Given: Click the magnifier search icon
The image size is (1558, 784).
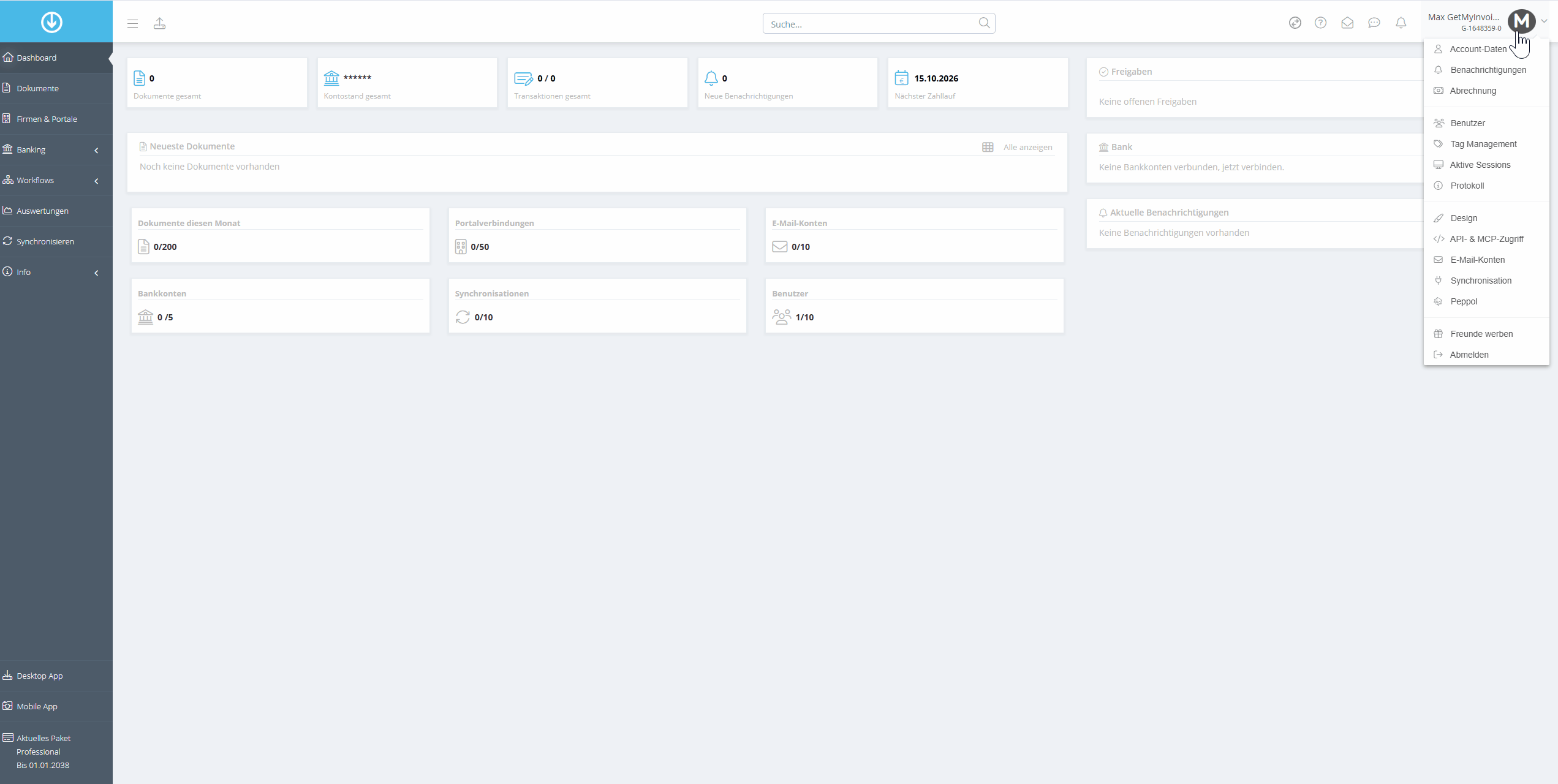Looking at the screenshot, I should [x=984, y=23].
